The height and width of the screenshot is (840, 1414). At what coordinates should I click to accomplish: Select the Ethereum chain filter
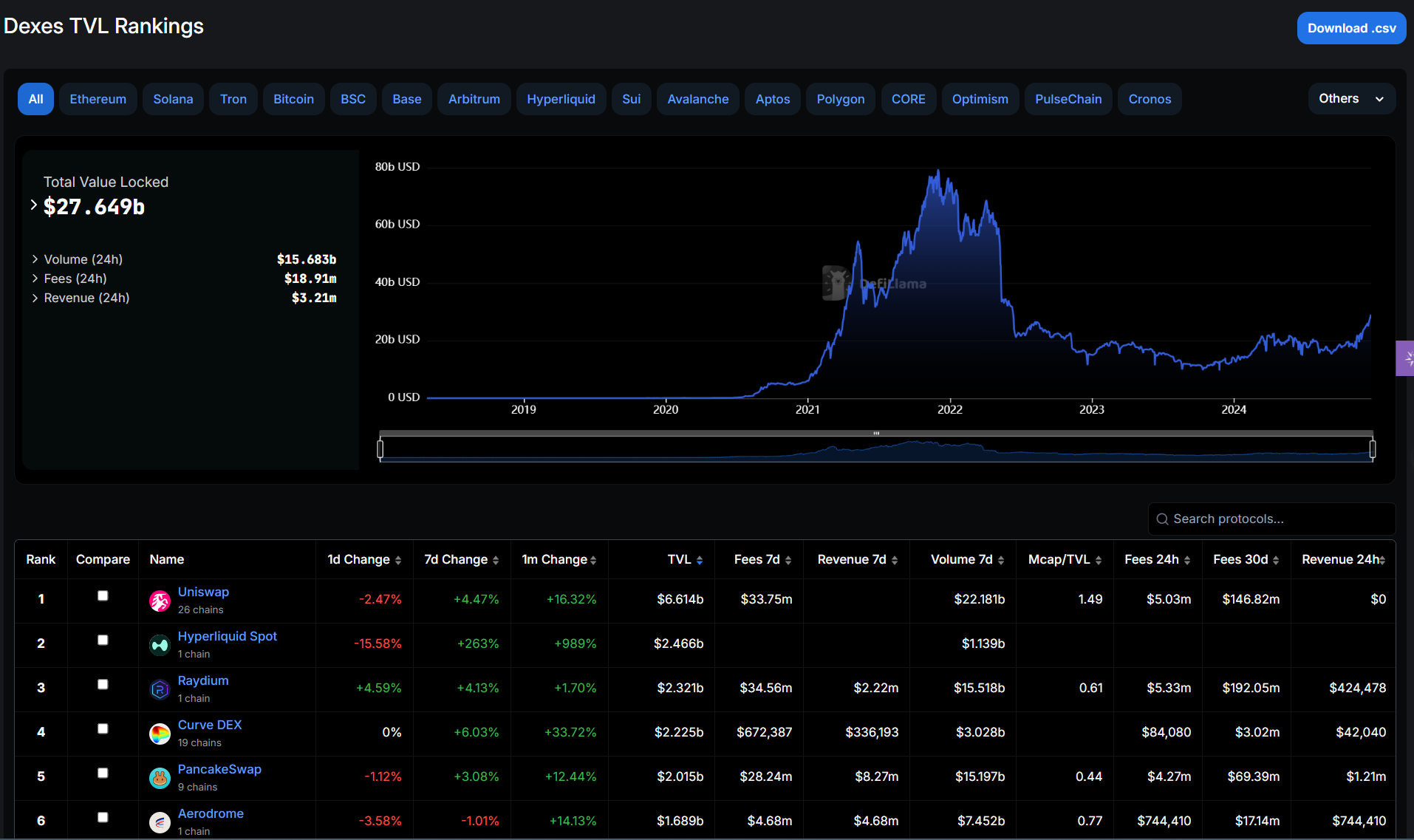tap(98, 99)
